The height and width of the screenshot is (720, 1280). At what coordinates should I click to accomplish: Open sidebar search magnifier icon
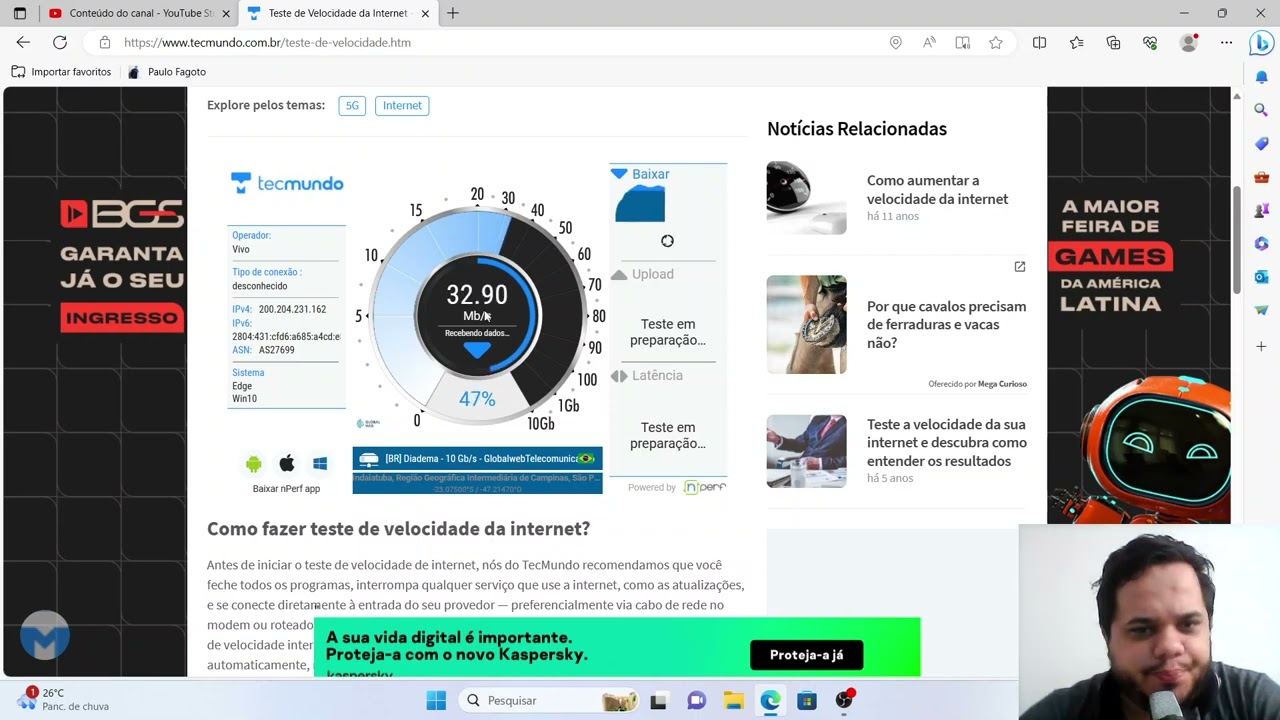(x=1261, y=110)
